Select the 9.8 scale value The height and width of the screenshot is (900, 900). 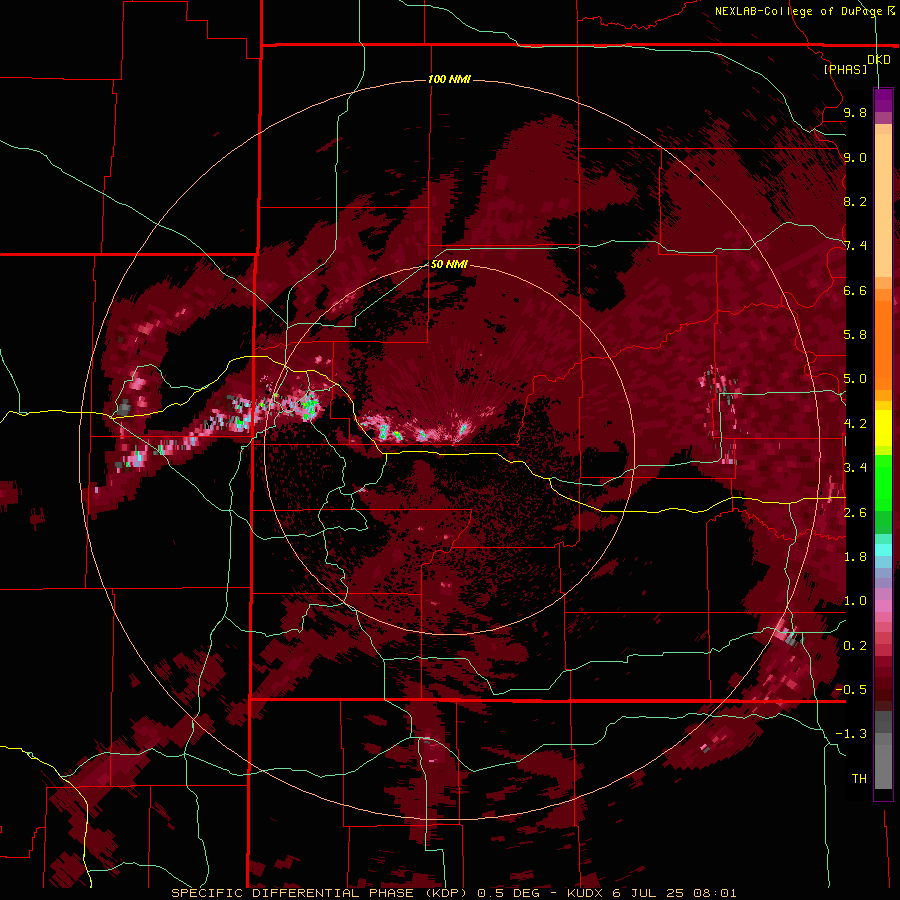click(x=855, y=112)
